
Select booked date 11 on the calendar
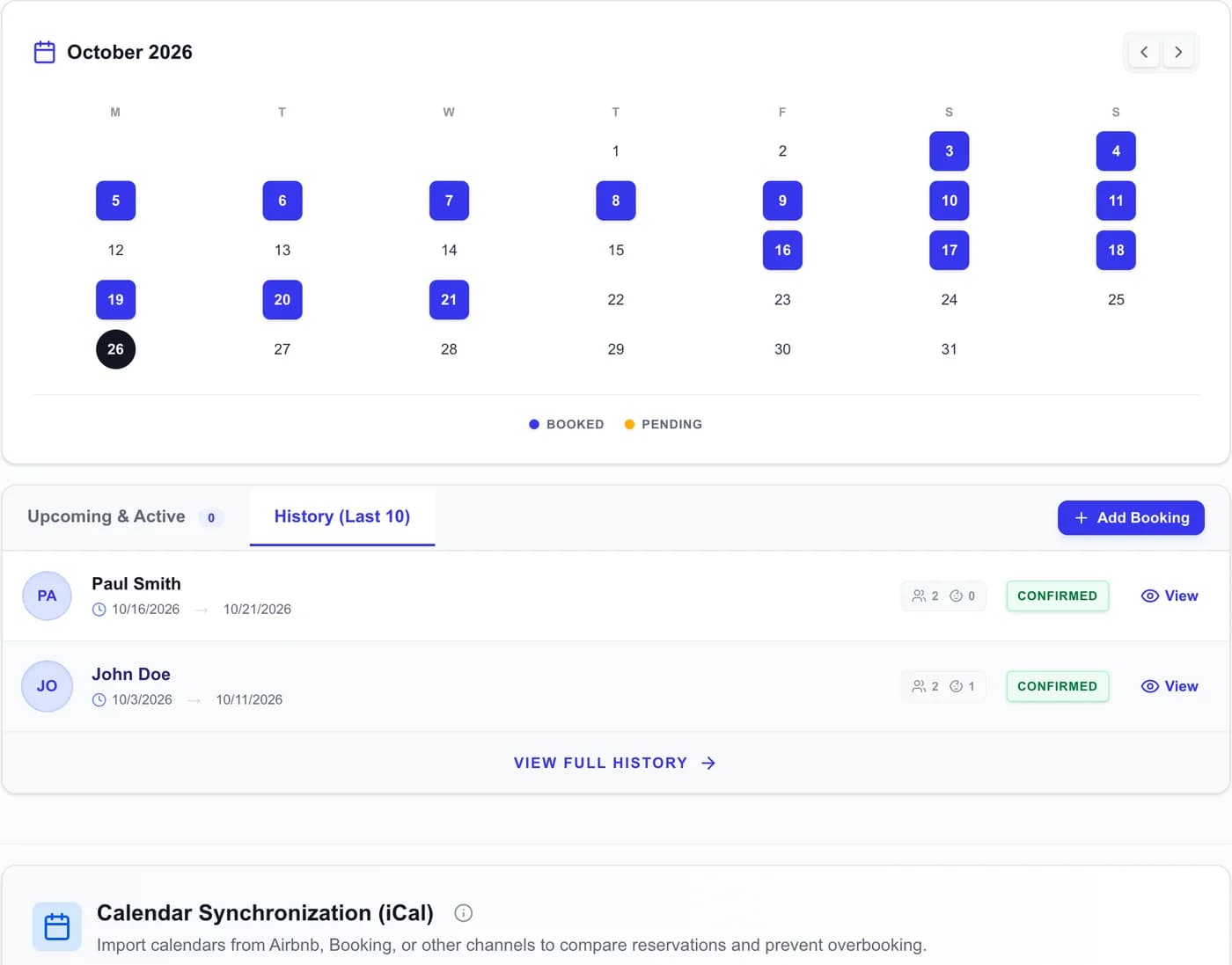(x=1116, y=201)
